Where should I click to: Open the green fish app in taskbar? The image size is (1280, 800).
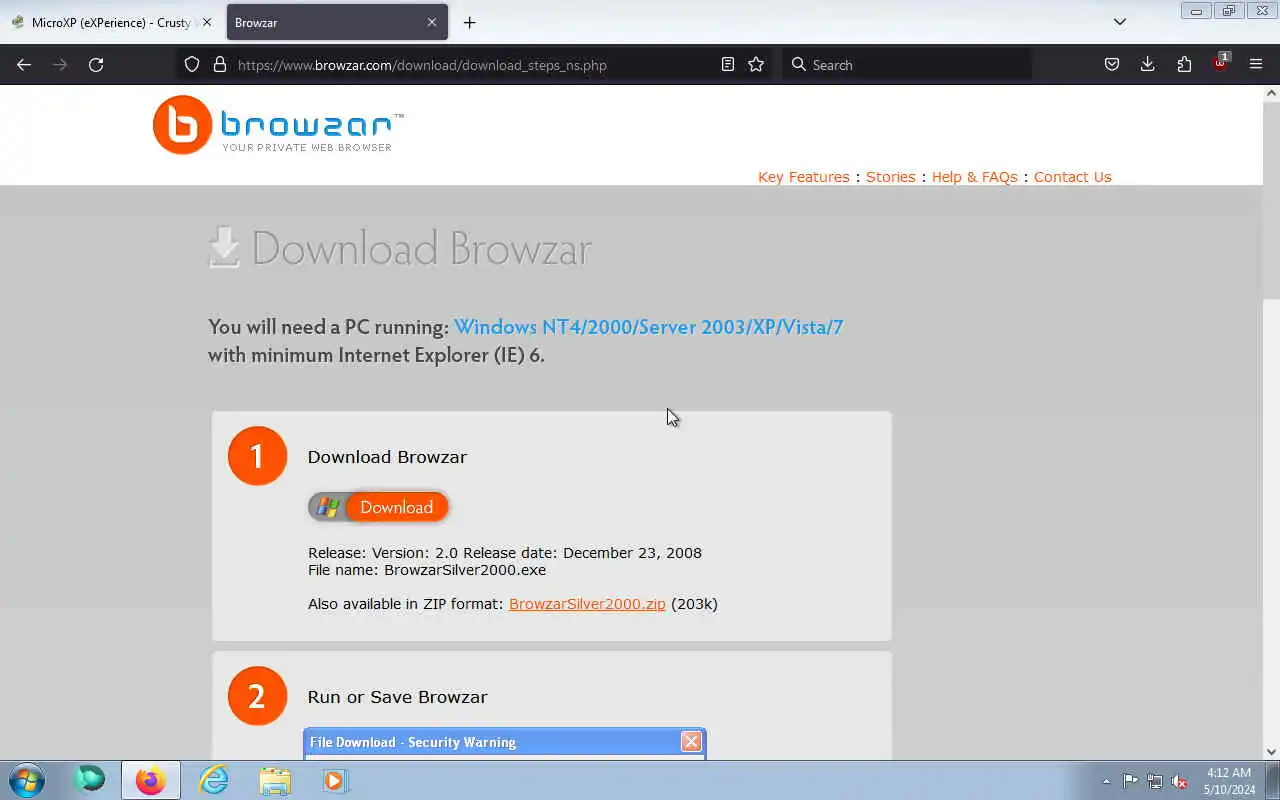pyautogui.click(x=90, y=780)
